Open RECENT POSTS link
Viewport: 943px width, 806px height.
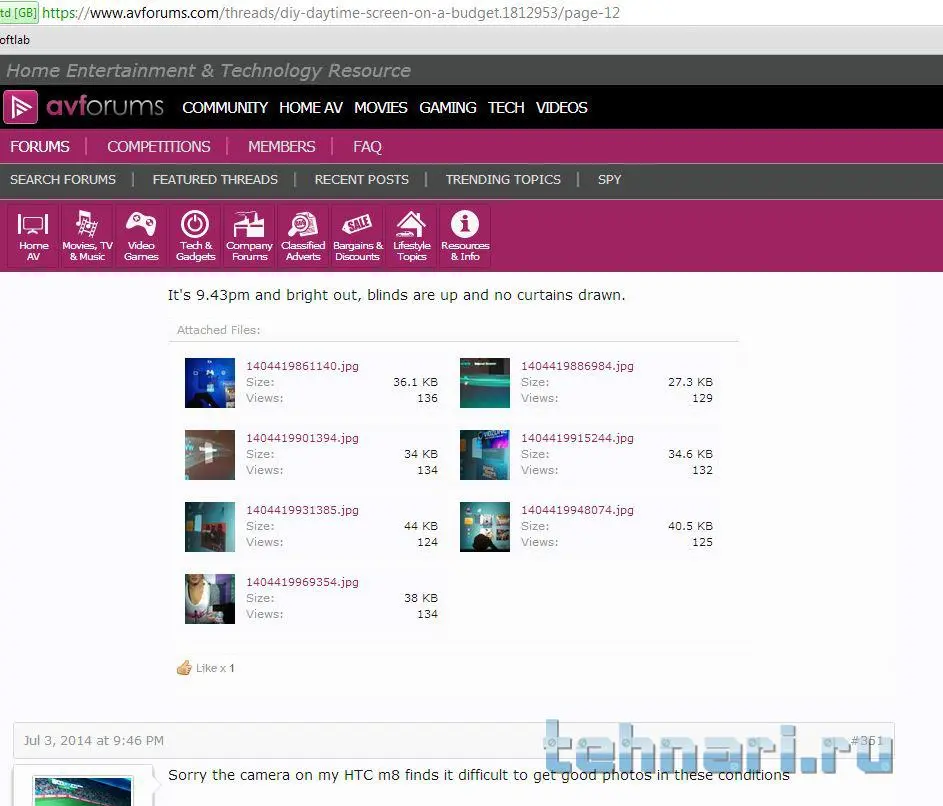[361, 180]
